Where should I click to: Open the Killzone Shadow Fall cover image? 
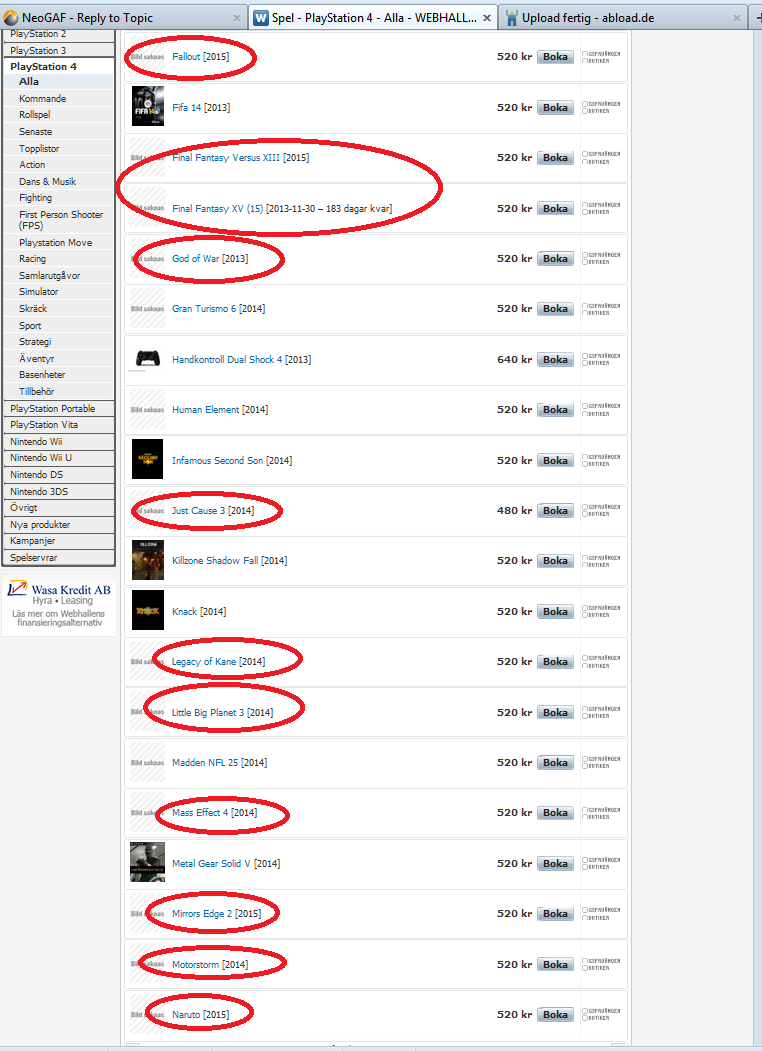pyautogui.click(x=147, y=560)
